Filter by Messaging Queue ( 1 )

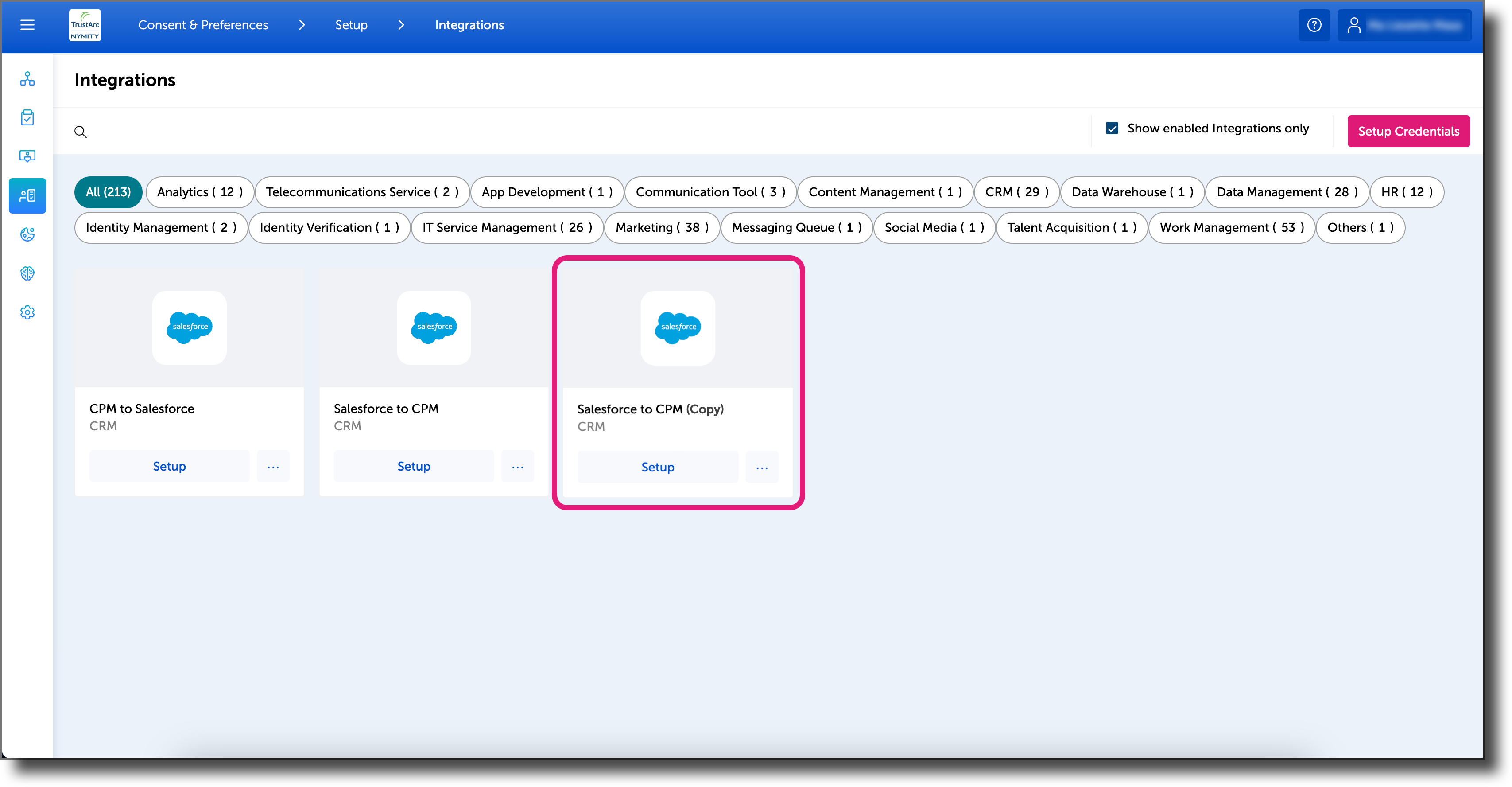pyautogui.click(x=796, y=228)
